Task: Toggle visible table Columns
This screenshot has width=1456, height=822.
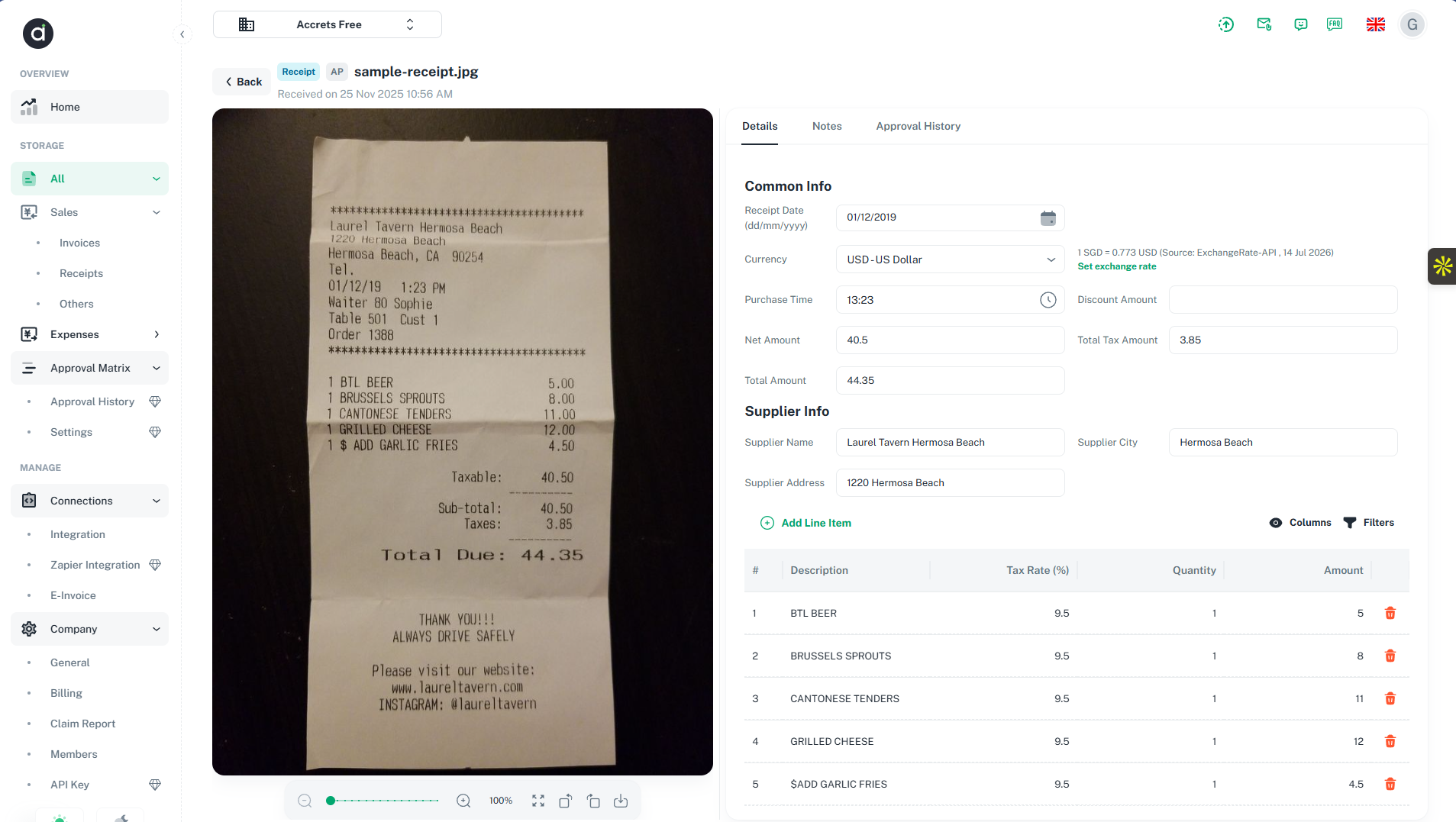Action: click(x=1300, y=523)
